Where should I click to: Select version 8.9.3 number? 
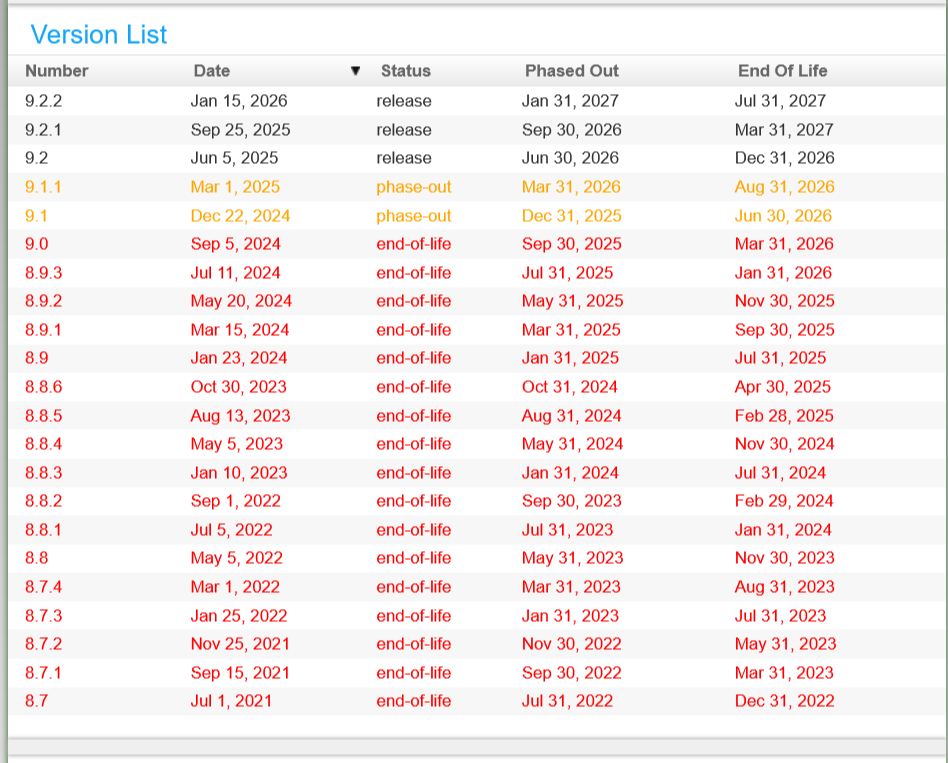click(x=44, y=273)
